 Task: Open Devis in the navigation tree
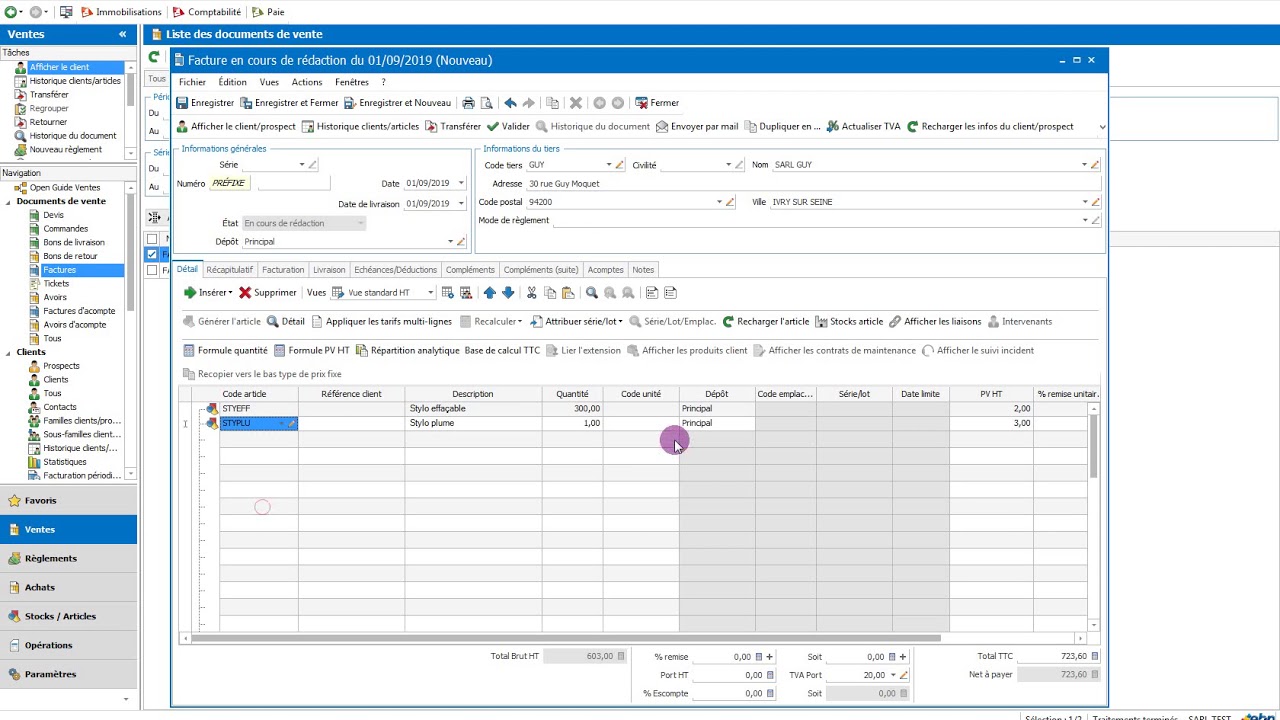[53, 215]
